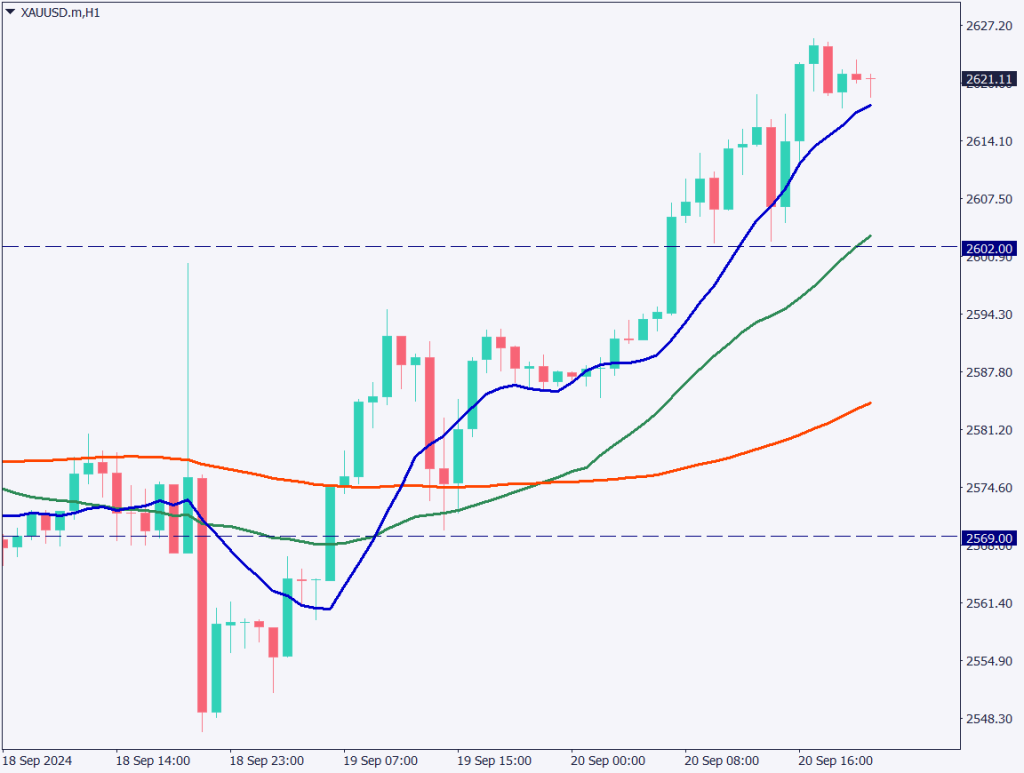This screenshot has width=1024, height=773.
Task: Click the 2548.30 price axis label
Action: click(x=987, y=719)
